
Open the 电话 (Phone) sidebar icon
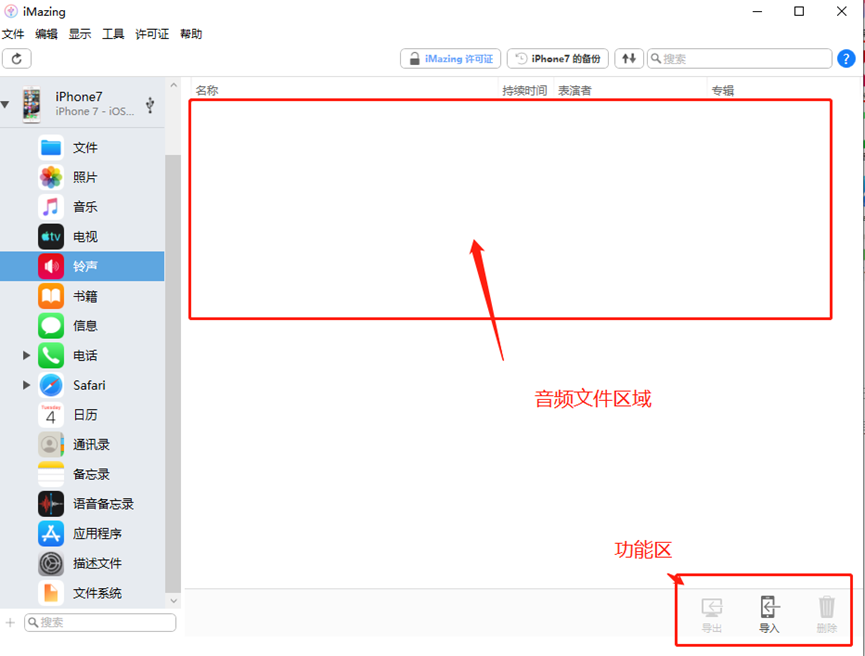click(x=51, y=356)
